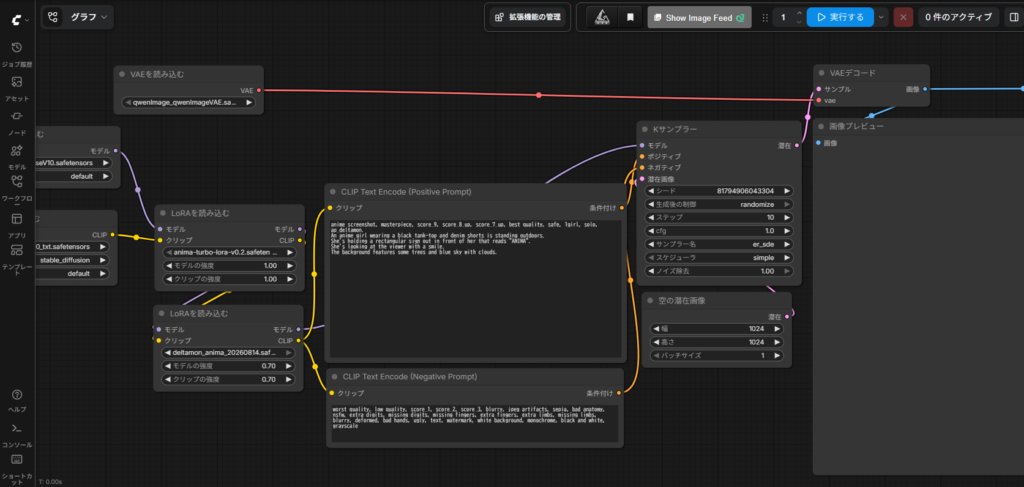1024x487 pixels.
Task: Increase the 幅 width with right arrow
Action: 777,329
